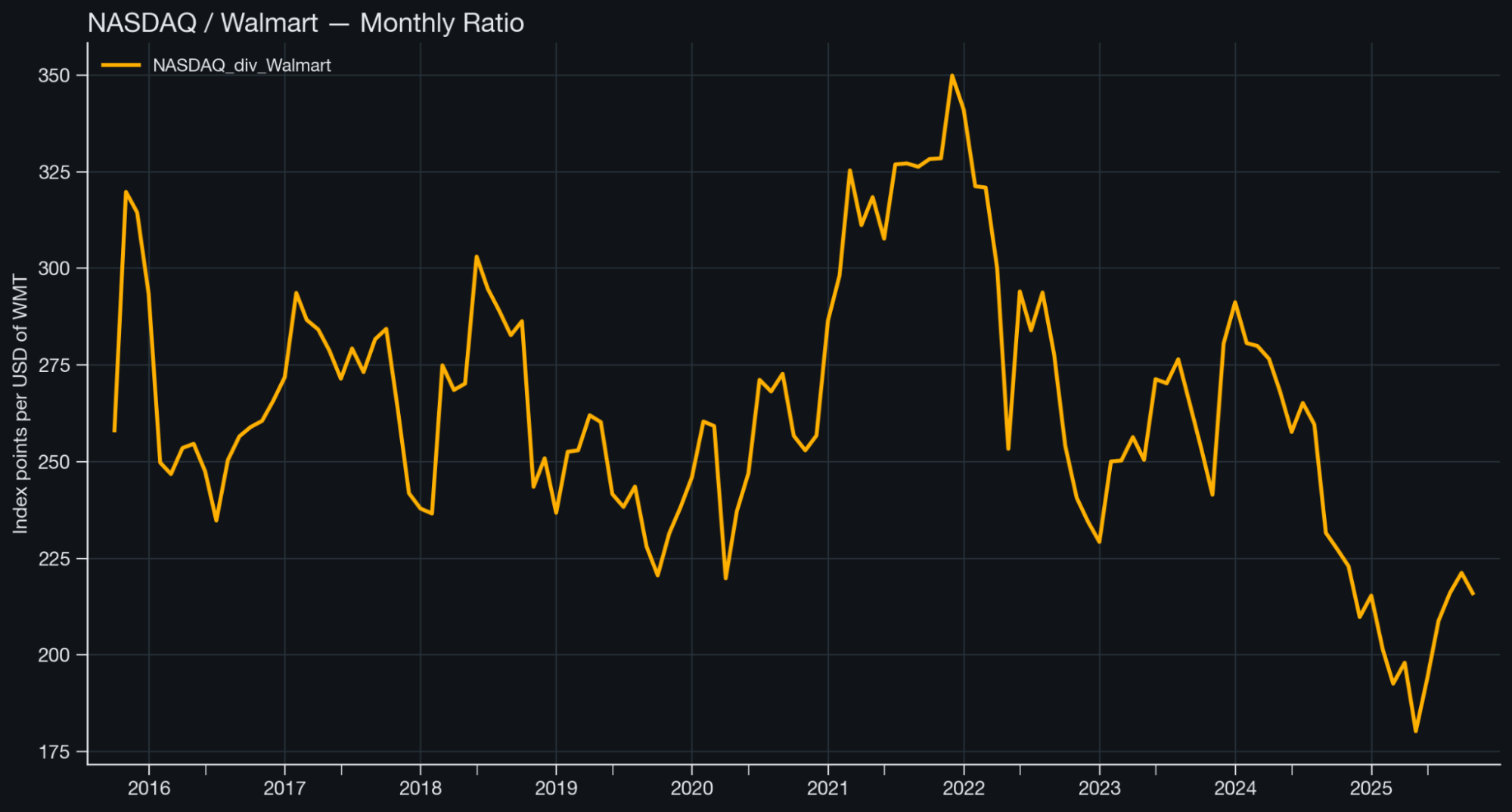Click the first data point at the line's left end
Screen dimensions: 1512x812
(x=114, y=431)
